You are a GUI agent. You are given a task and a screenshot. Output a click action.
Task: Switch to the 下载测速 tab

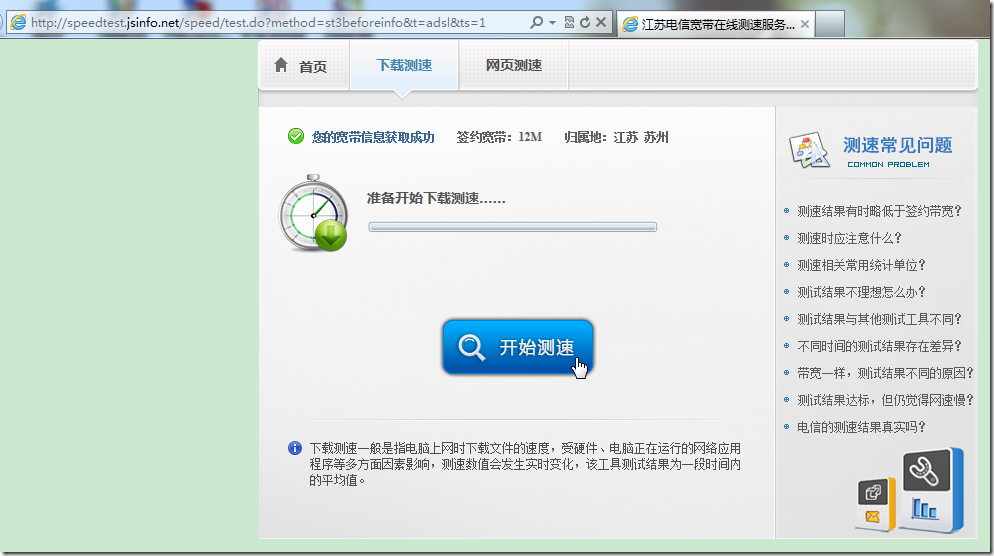click(x=404, y=65)
